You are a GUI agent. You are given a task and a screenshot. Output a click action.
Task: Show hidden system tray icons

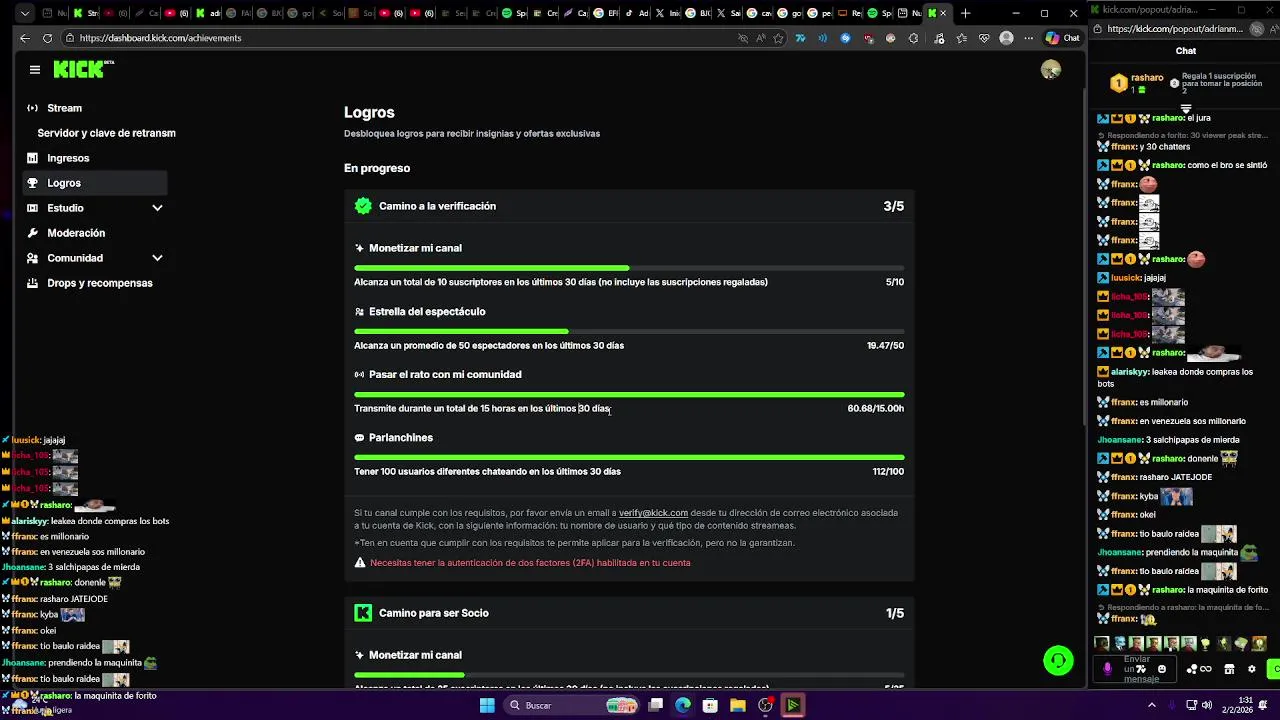pyautogui.click(x=1151, y=705)
